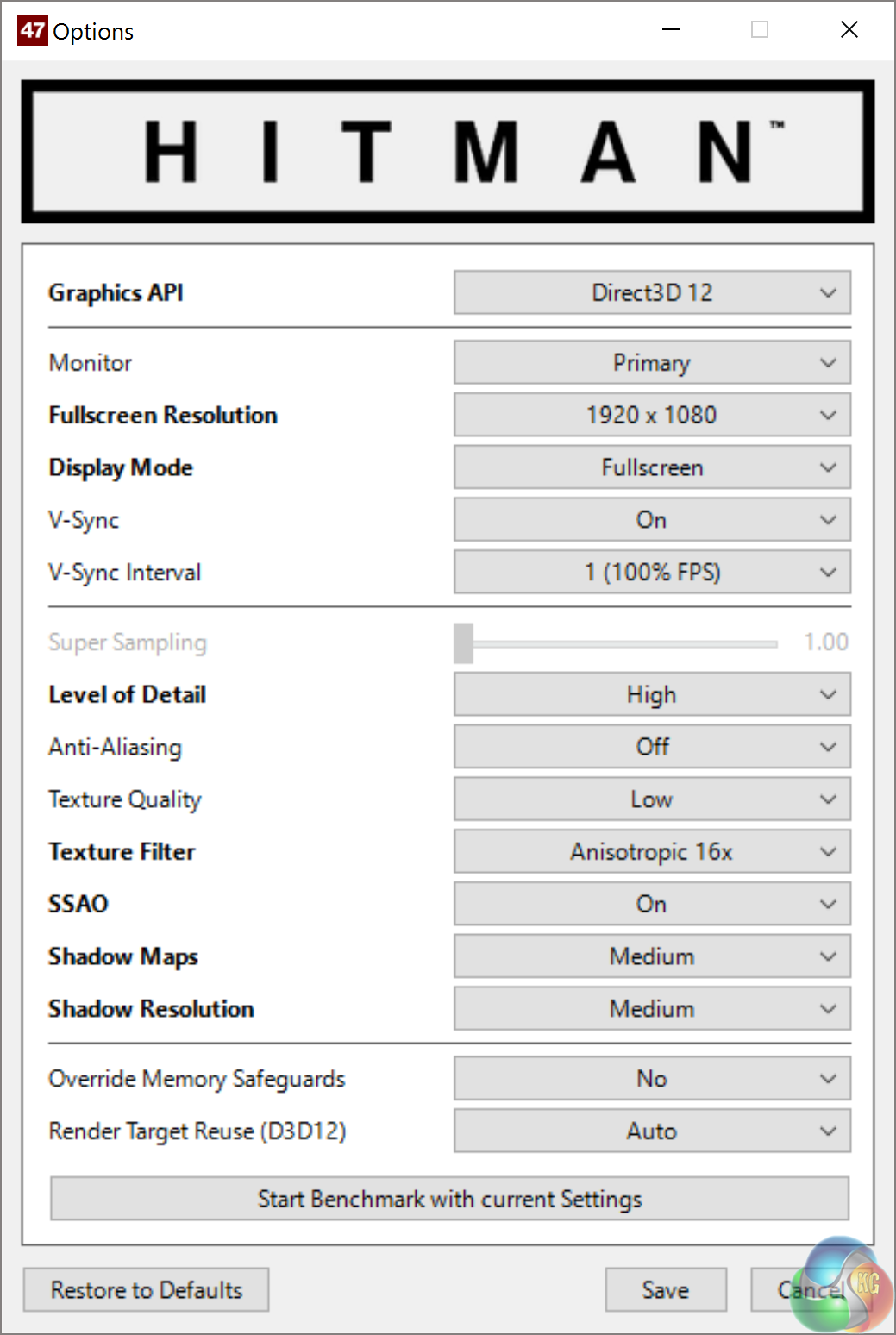896x1335 pixels.
Task: Change the Fullscreen Resolution dropdown
Action: coord(652,416)
